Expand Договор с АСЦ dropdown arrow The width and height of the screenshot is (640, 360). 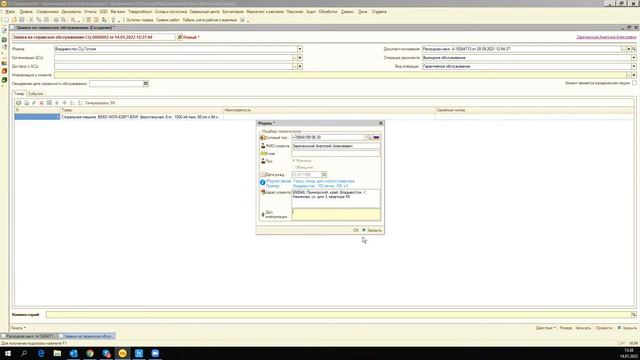coord(300,66)
